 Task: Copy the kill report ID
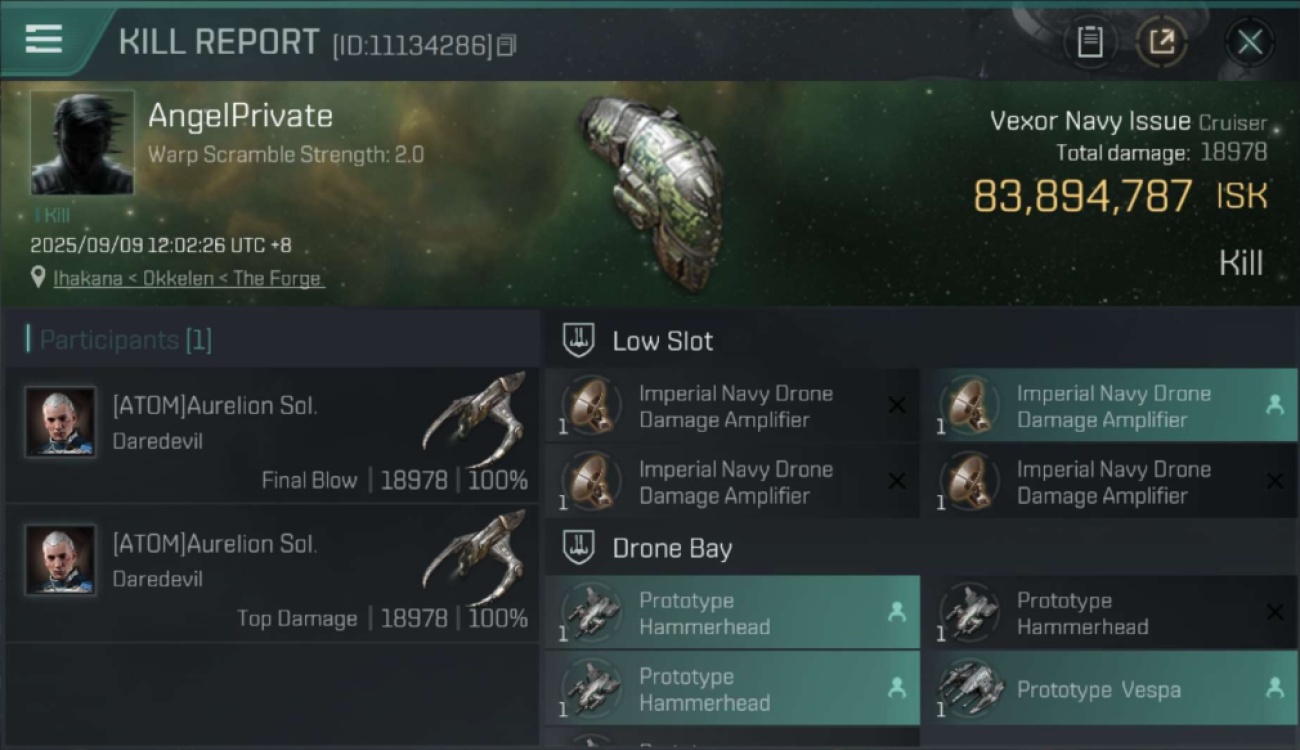click(507, 45)
